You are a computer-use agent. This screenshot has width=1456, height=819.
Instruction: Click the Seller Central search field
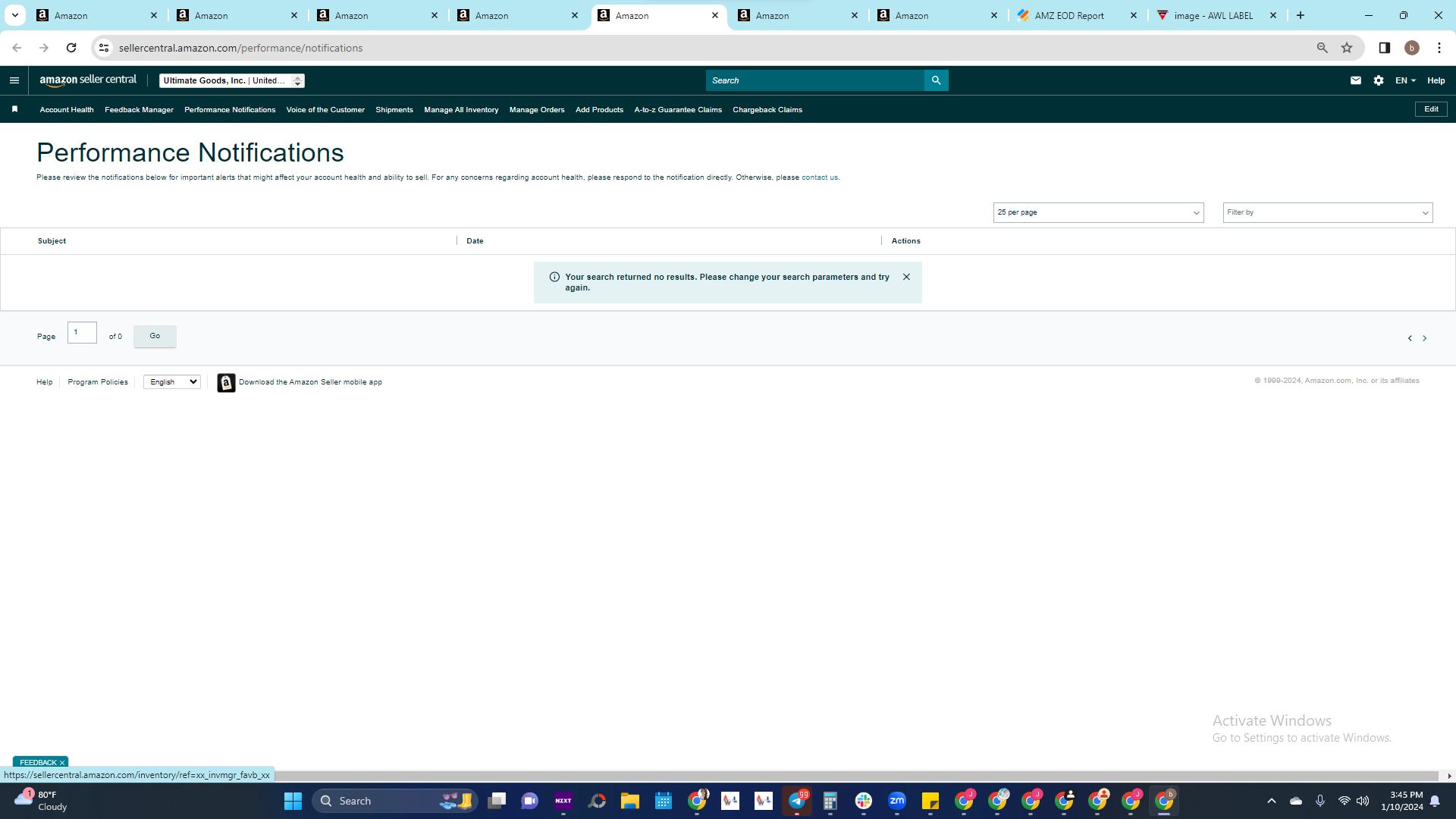click(x=815, y=80)
